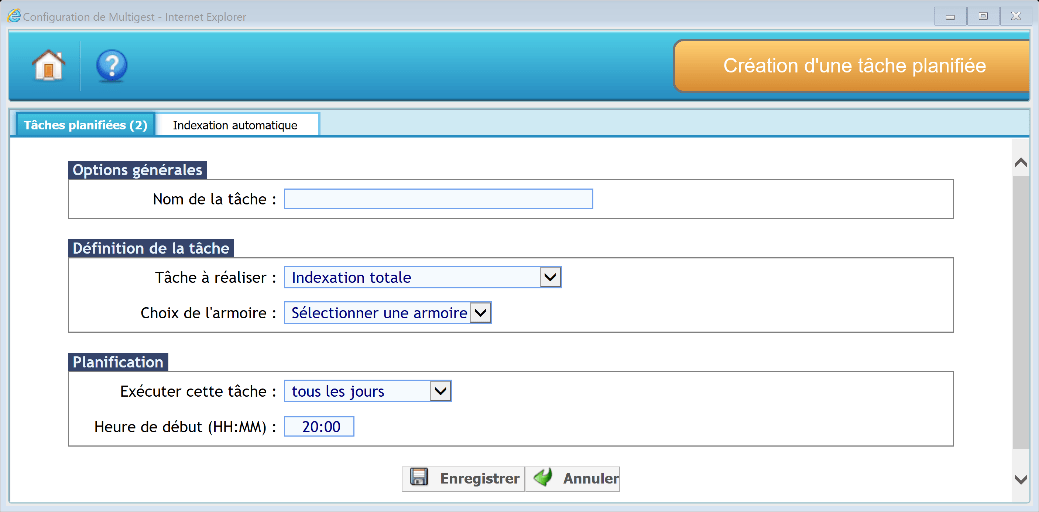Click the floppy disk save icon

[x=420, y=478]
